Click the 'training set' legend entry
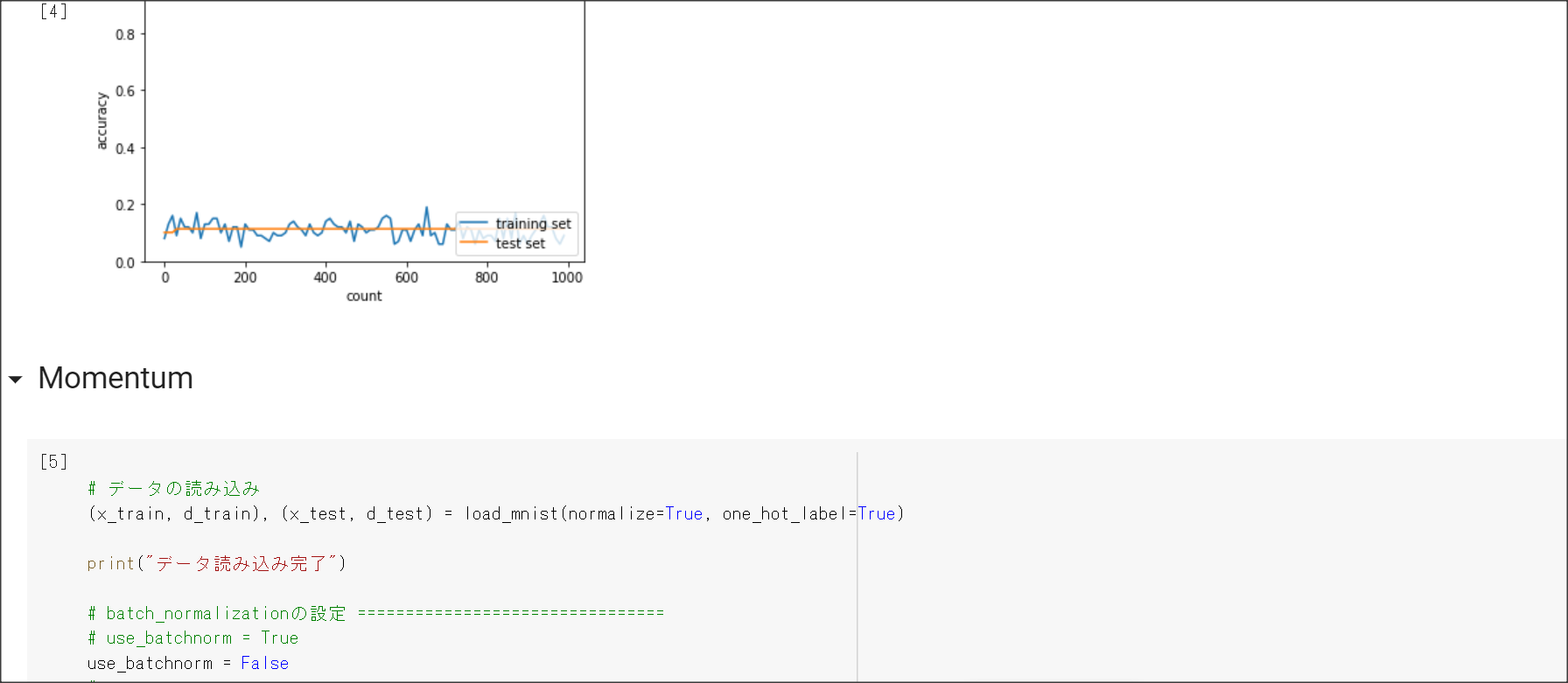This screenshot has height=683, width=1568. [x=516, y=224]
